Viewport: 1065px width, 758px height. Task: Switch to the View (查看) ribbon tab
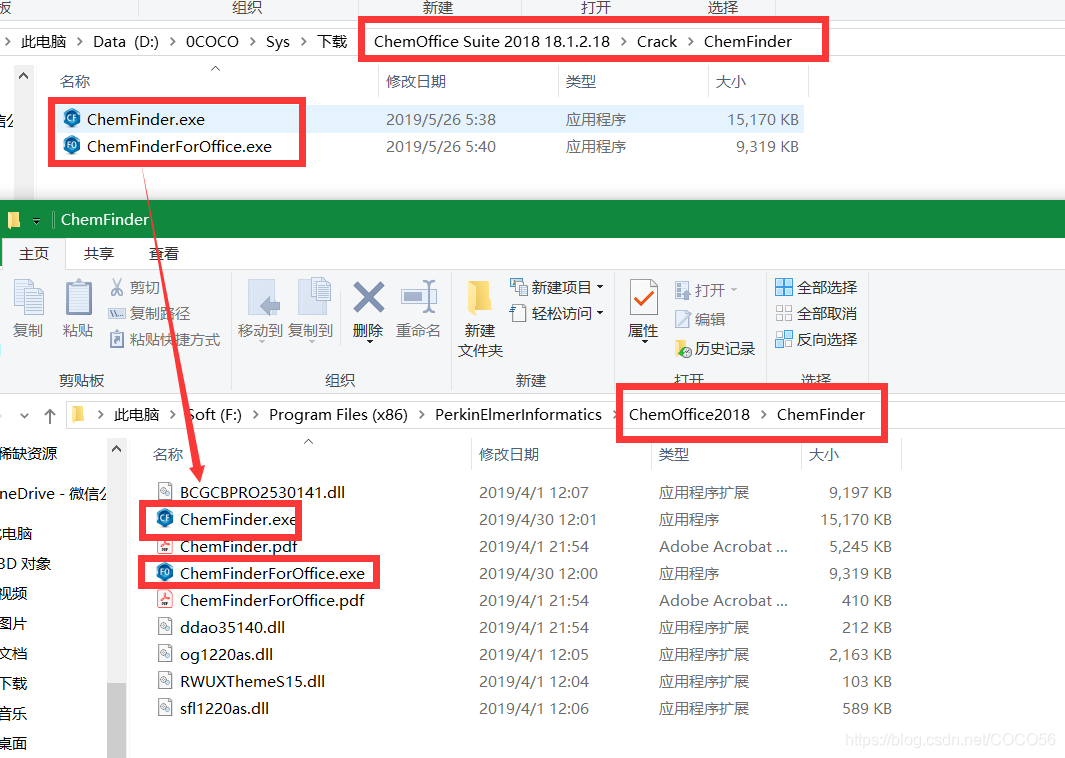164,253
